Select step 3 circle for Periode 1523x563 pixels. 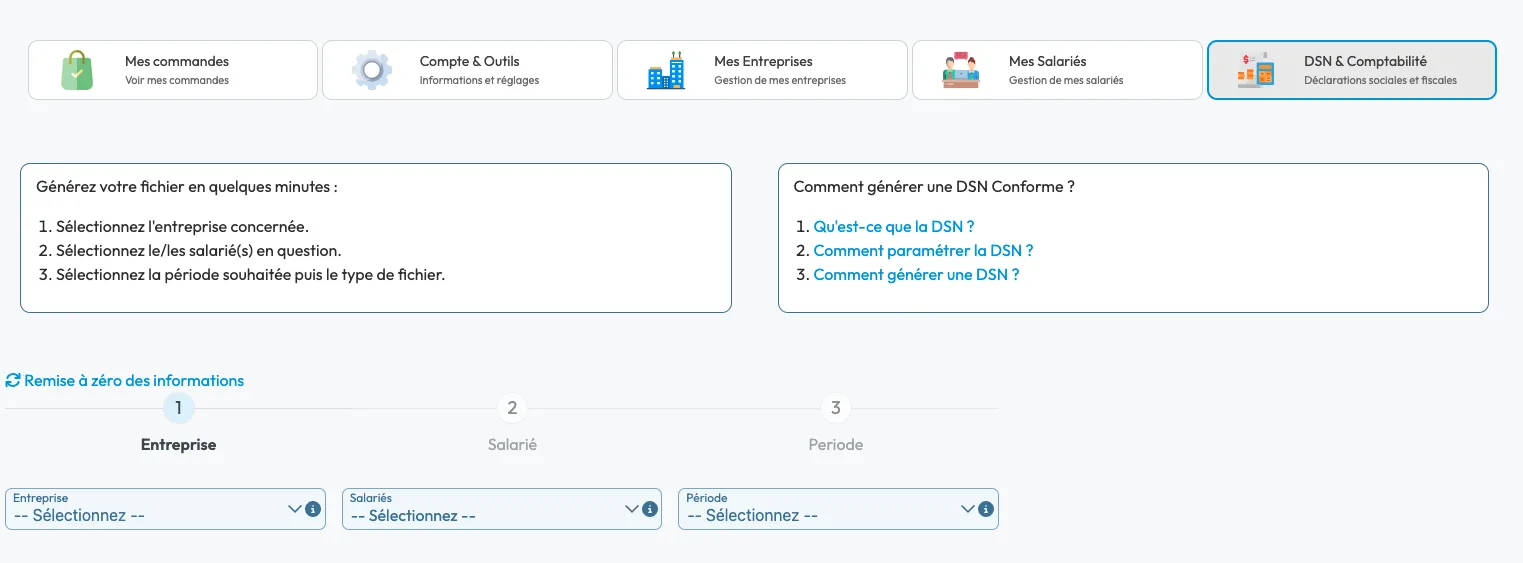point(836,408)
